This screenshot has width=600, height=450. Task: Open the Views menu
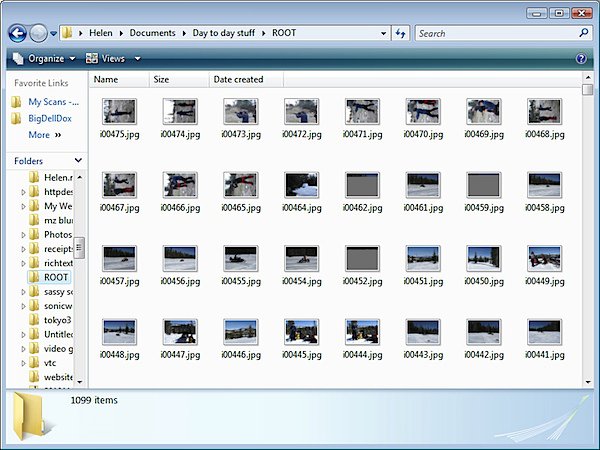(x=113, y=59)
